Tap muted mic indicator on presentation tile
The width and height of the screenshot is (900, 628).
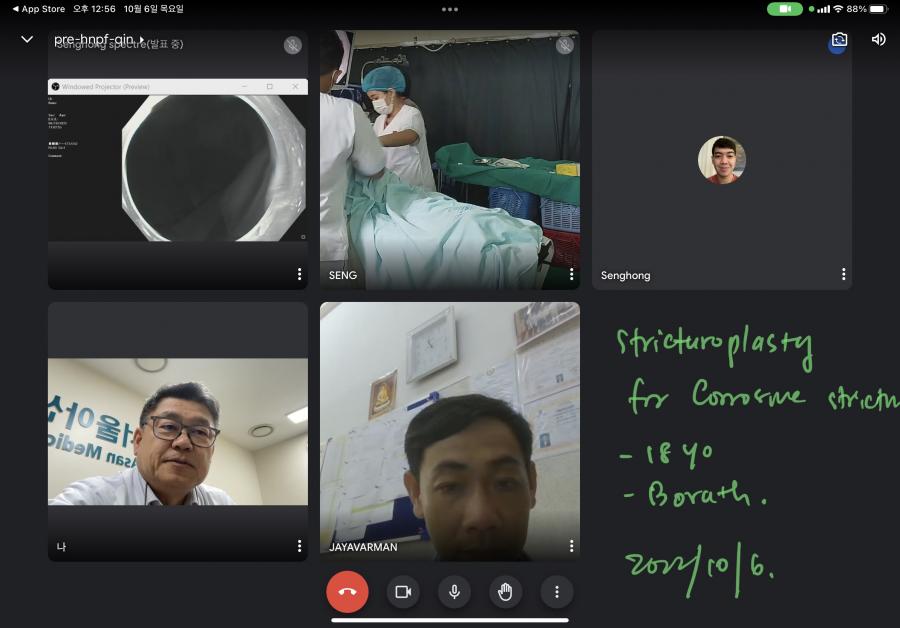[293, 45]
